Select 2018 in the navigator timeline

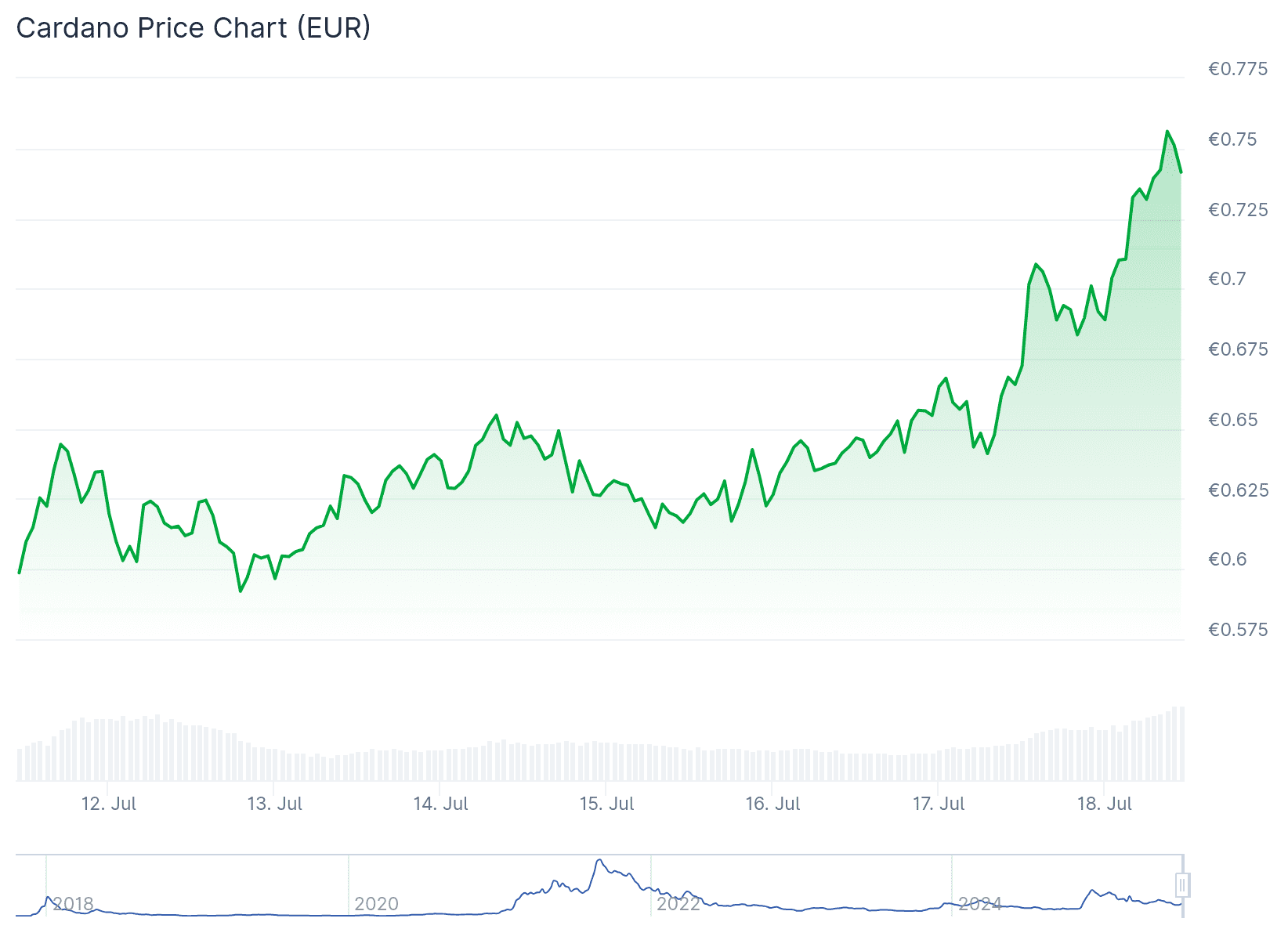coord(73,904)
